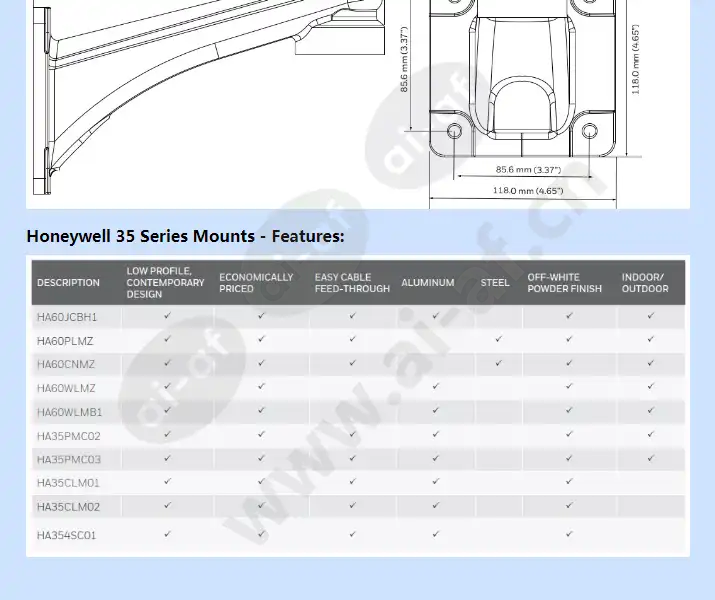The width and height of the screenshot is (715, 600).
Task: Click the Economically Priced checkmark in HA35PMC02 row
Action: pos(261,434)
